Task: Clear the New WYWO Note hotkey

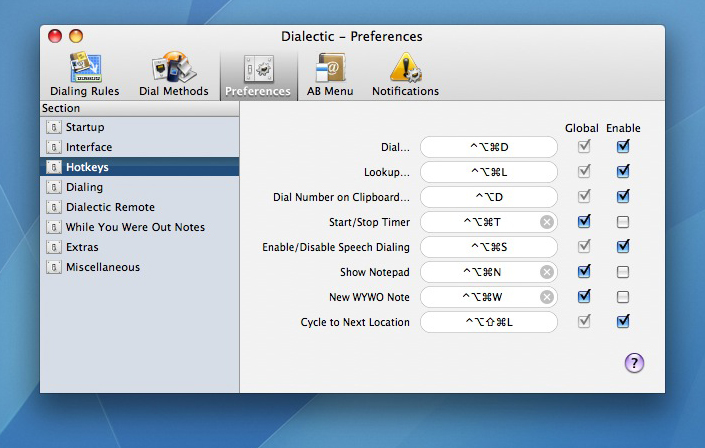Action: click(x=547, y=297)
